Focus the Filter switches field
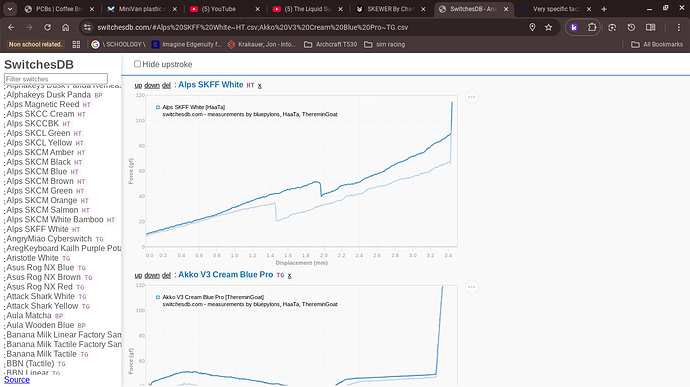The image size is (690, 387). (x=56, y=79)
